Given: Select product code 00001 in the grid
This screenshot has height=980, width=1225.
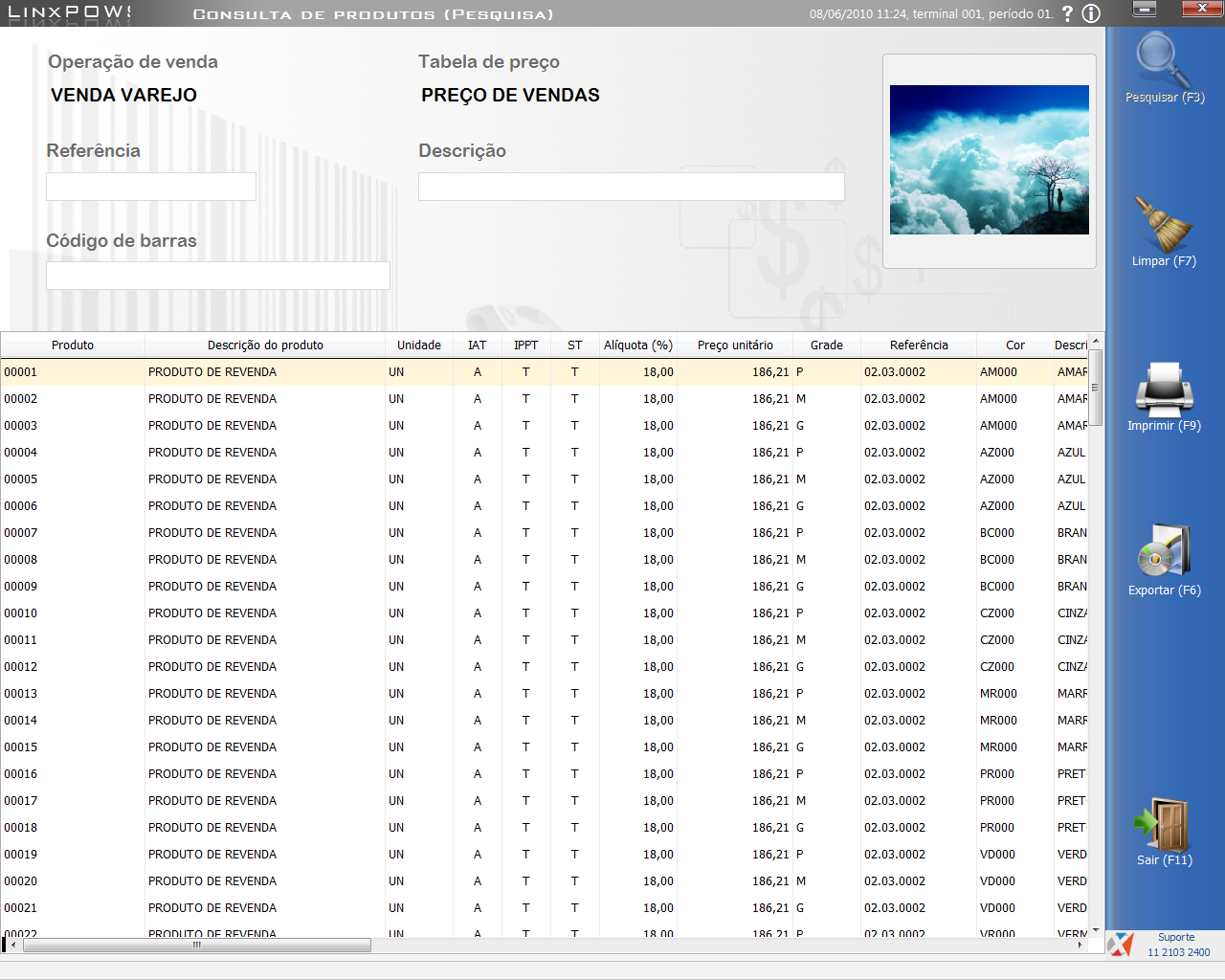Looking at the screenshot, I should 20,372.
